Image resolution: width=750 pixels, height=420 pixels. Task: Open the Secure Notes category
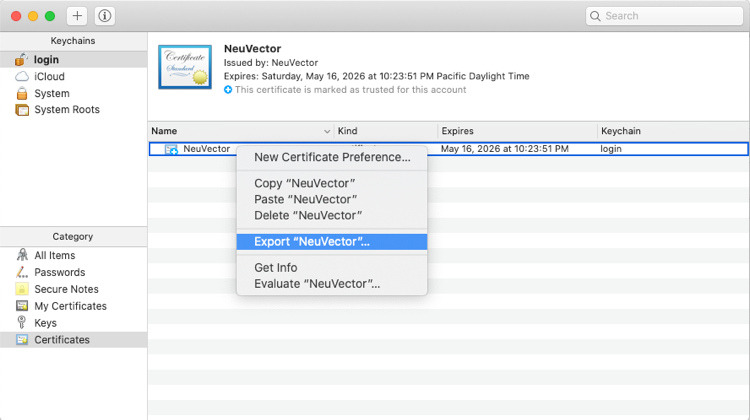[x=65, y=289]
